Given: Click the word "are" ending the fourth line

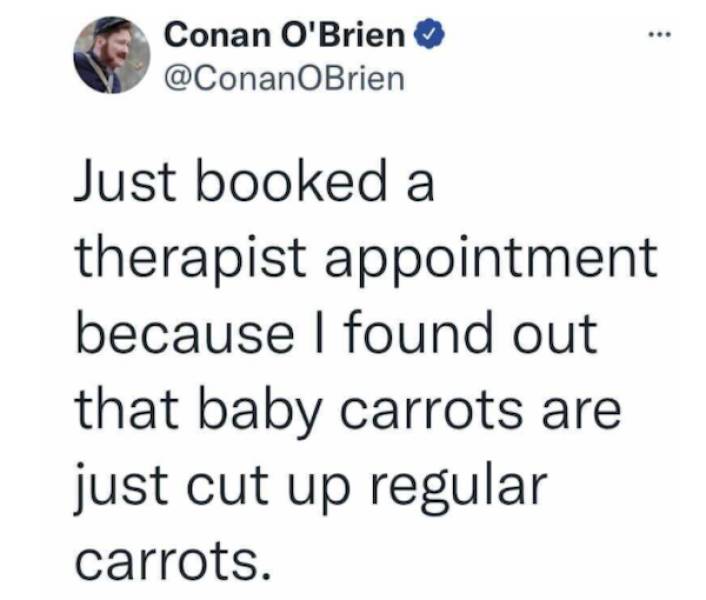Looking at the screenshot, I should pyautogui.click(x=582, y=413).
